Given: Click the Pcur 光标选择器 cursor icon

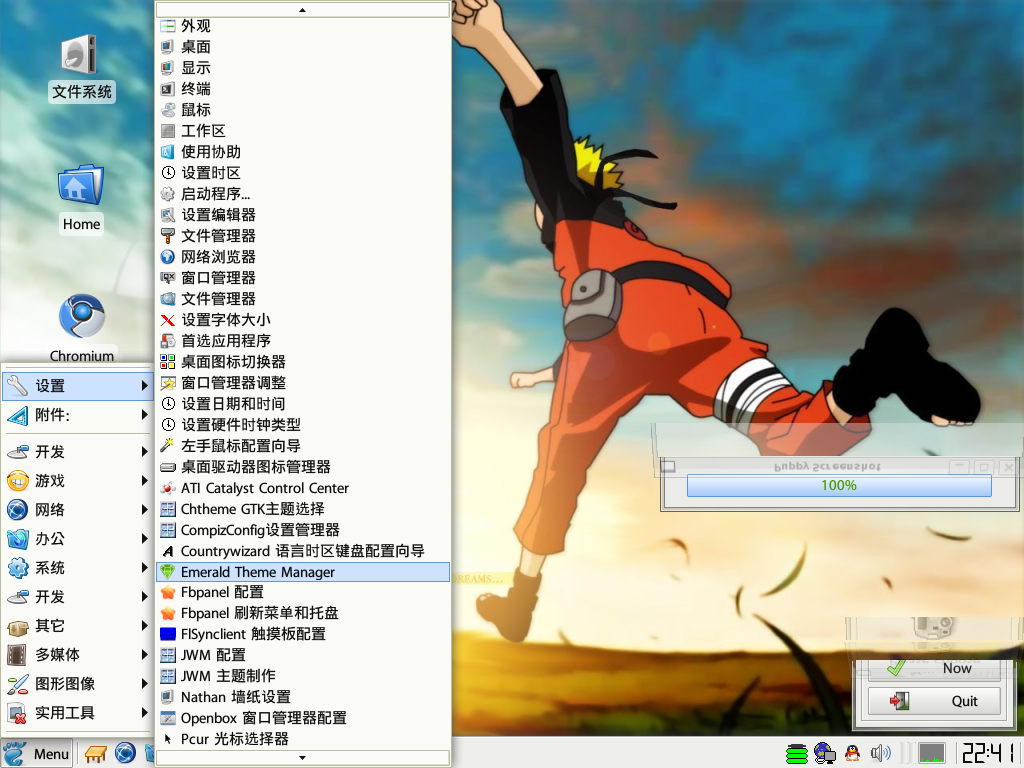Looking at the screenshot, I should point(168,739).
